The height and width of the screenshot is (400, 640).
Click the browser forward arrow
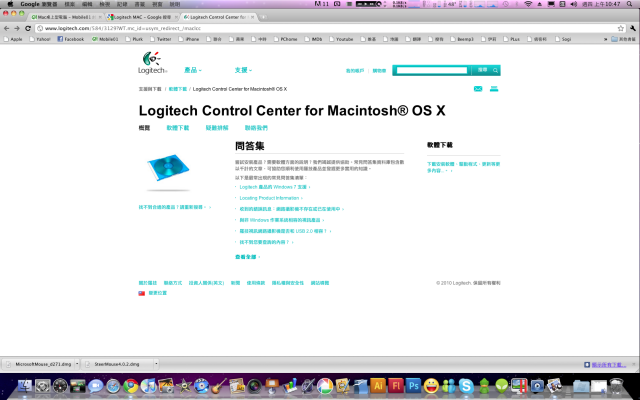pyautogui.click(x=17, y=28)
